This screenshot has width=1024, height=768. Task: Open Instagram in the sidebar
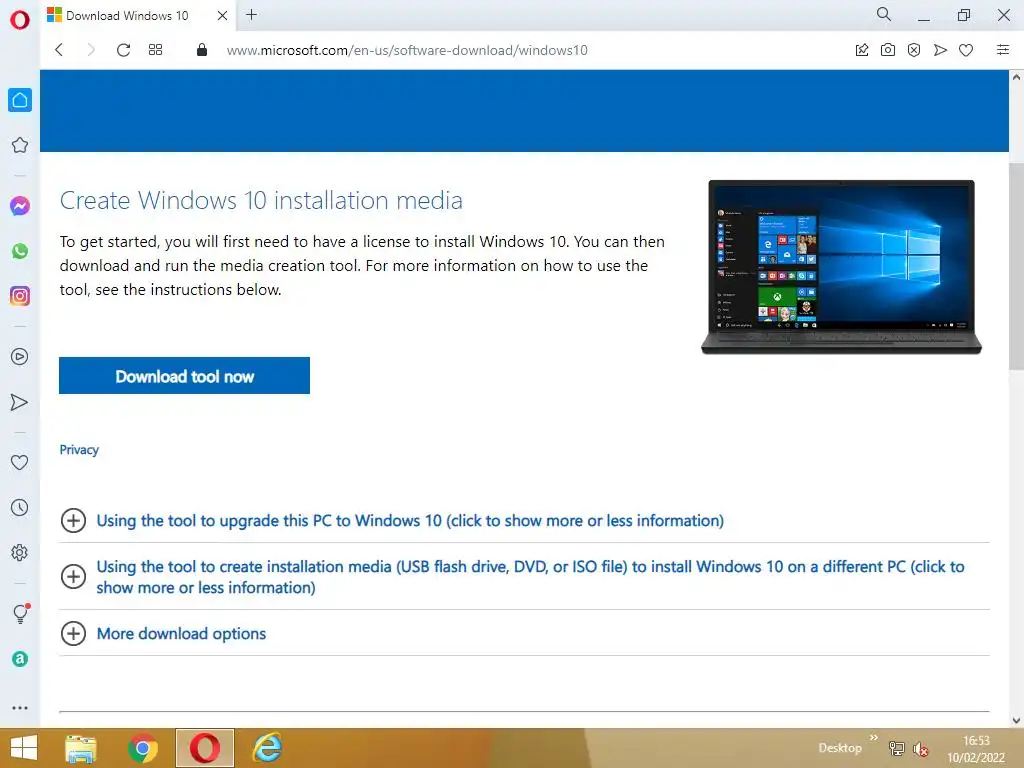pyautogui.click(x=20, y=296)
